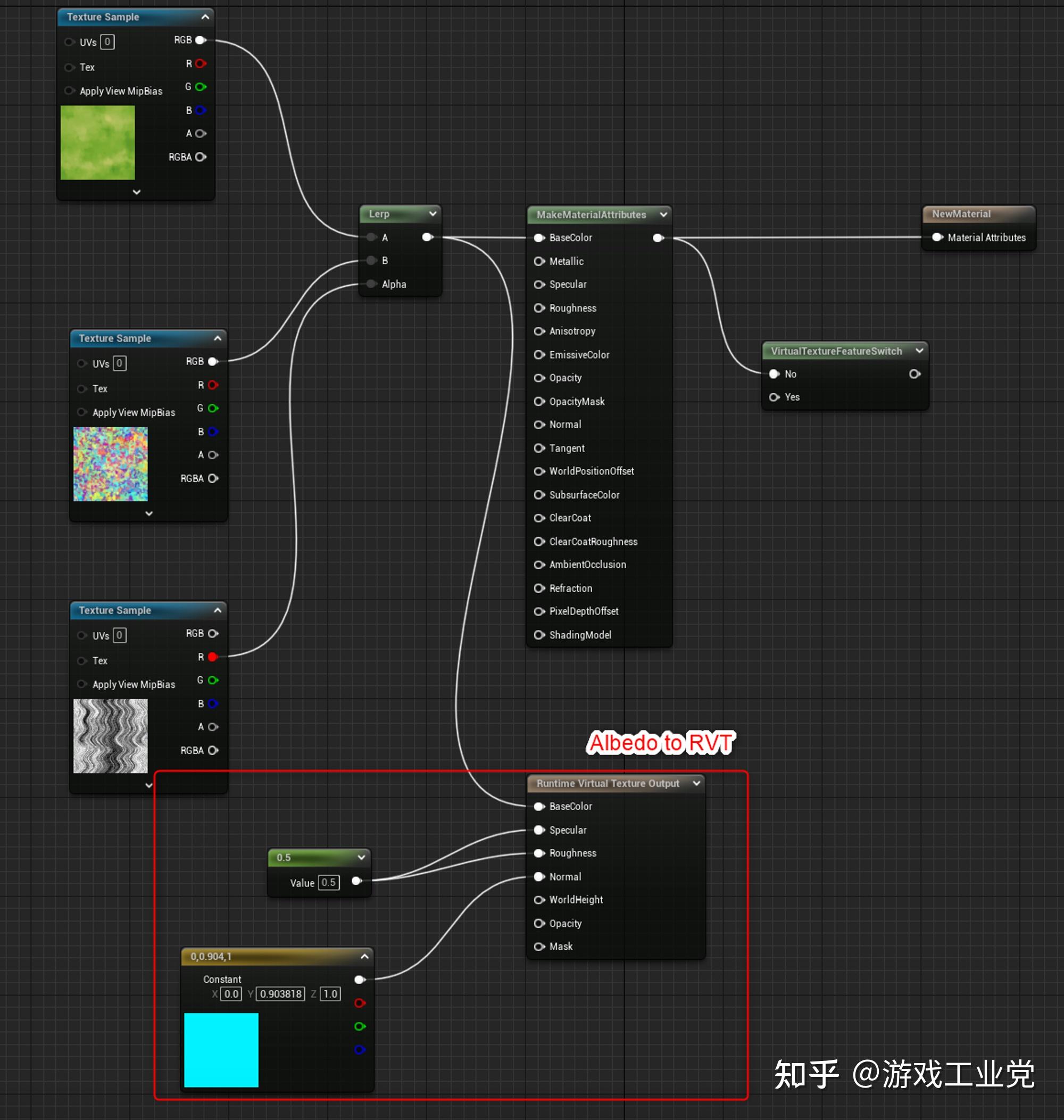The height and width of the screenshot is (1120, 1064).
Task: Click the No input pin on VirtualTextureFeatureSwitch
Action: click(x=775, y=374)
